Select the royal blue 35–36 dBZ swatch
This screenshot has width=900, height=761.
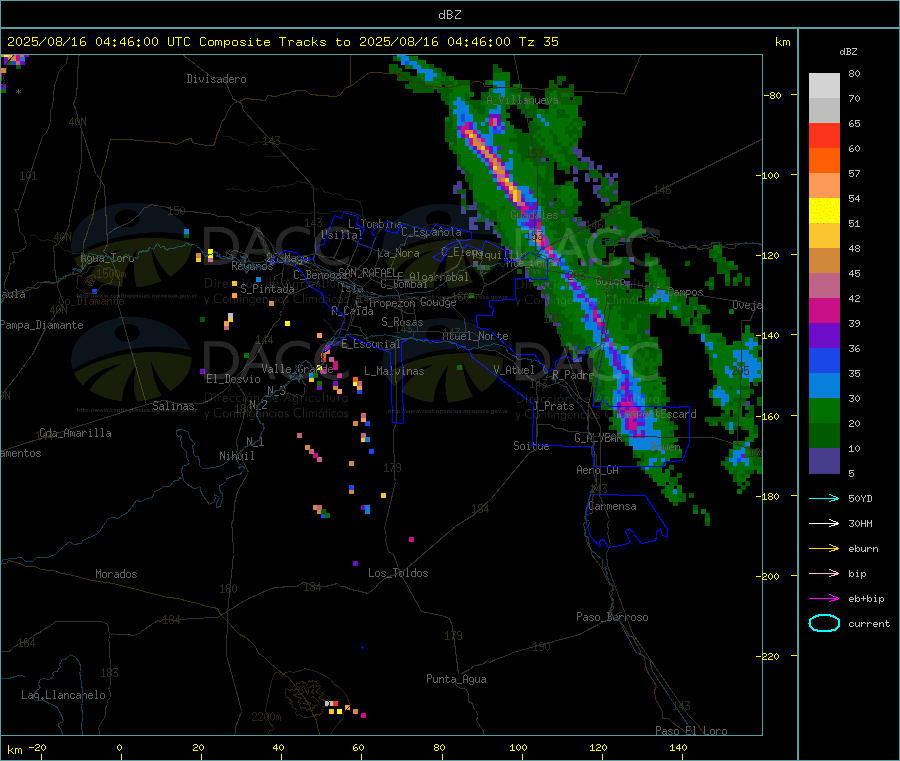click(824, 361)
